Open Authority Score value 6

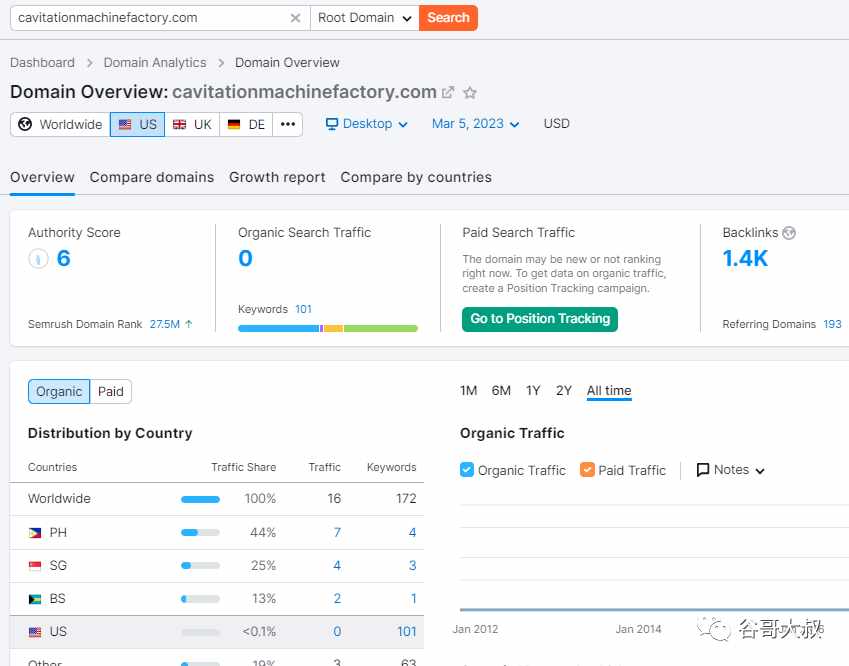63,258
